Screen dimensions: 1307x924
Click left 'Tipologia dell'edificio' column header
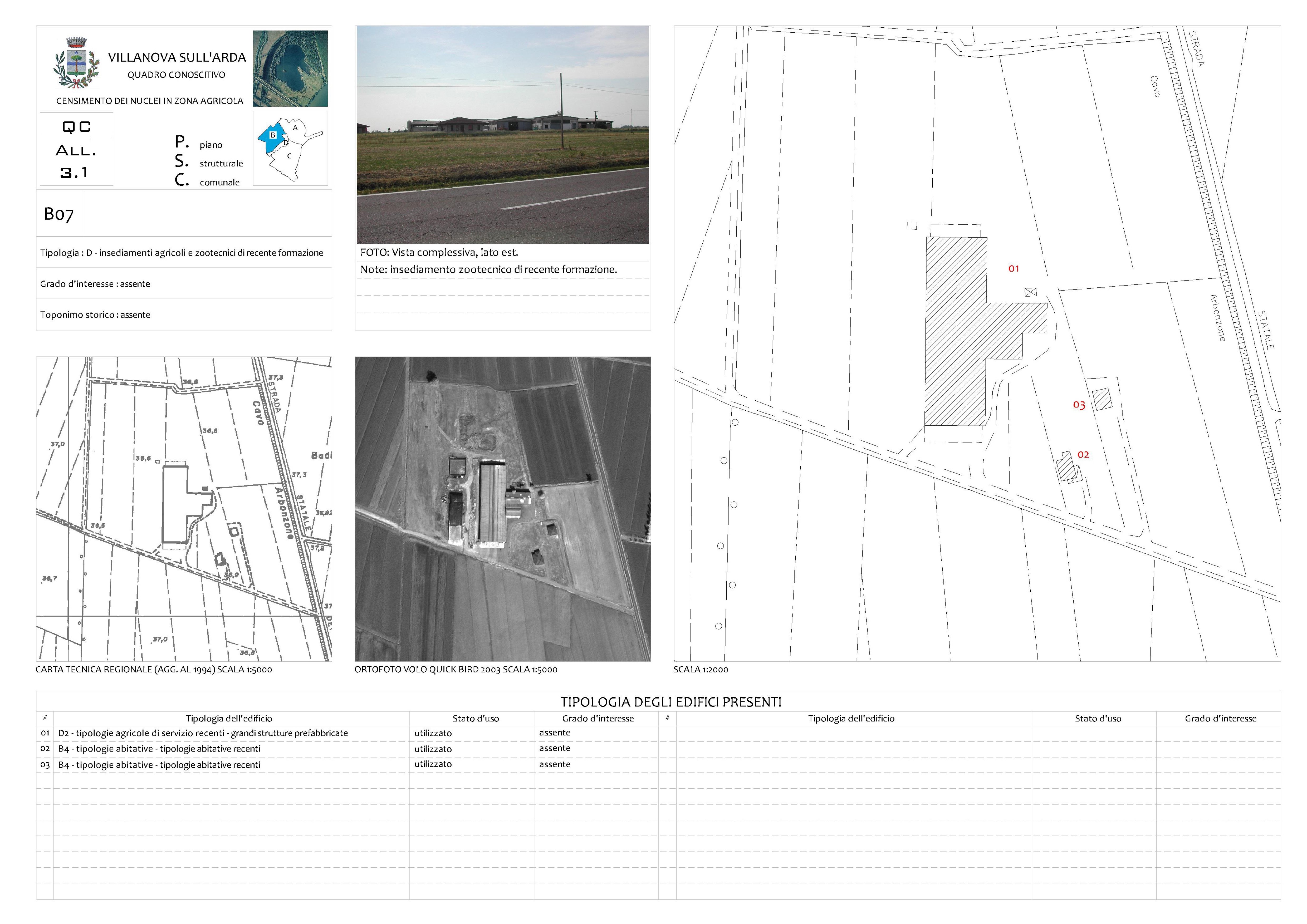click(229, 719)
